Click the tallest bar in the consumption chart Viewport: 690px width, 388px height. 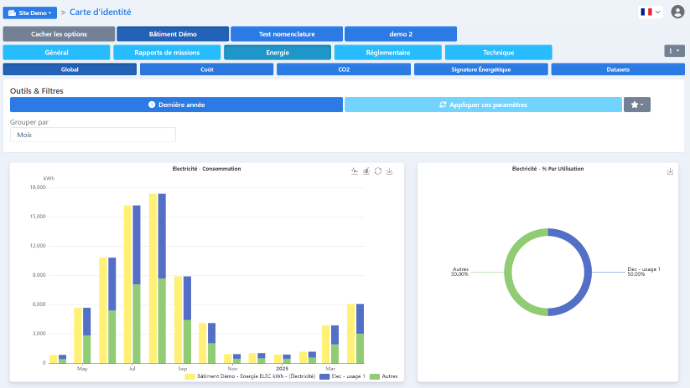pyautogui.click(x=153, y=278)
